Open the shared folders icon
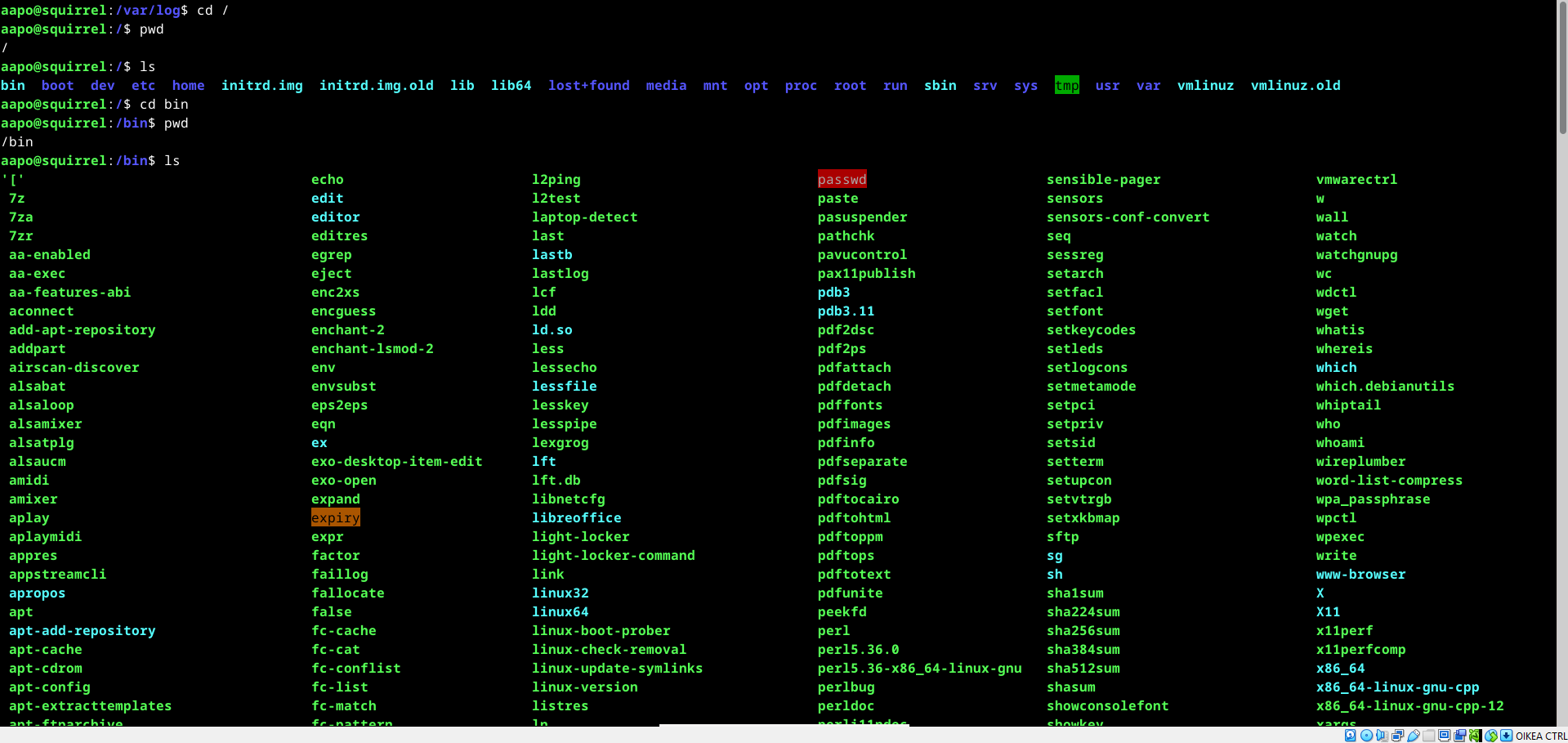1568x743 pixels. (x=1428, y=736)
